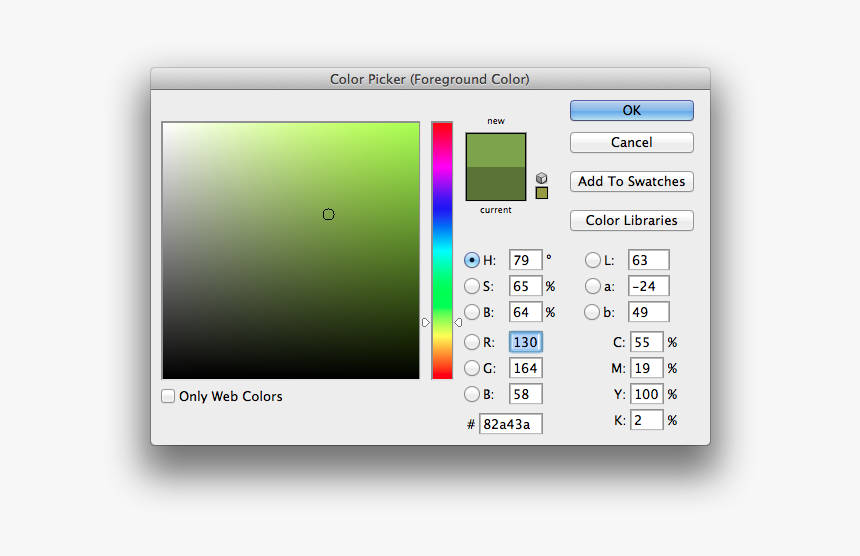860x556 pixels.
Task: Click the brightness field showing 64
Action: point(525,312)
